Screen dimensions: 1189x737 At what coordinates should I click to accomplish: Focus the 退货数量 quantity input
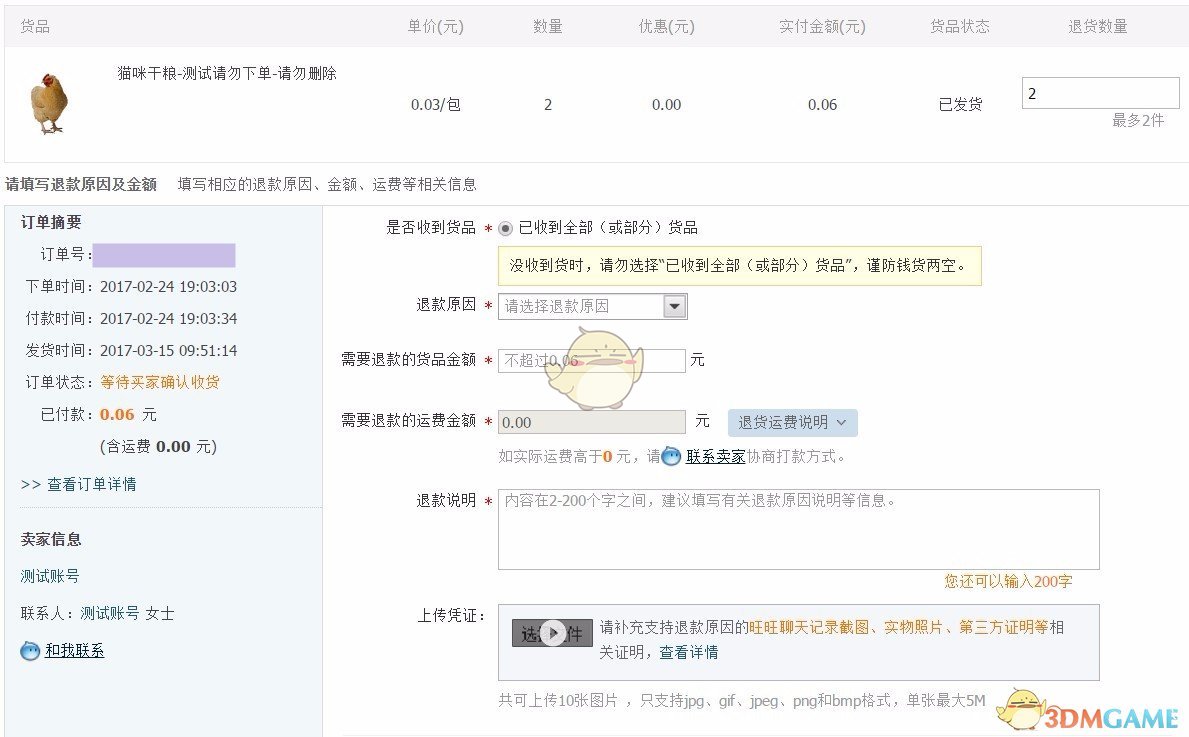click(1100, 93)
